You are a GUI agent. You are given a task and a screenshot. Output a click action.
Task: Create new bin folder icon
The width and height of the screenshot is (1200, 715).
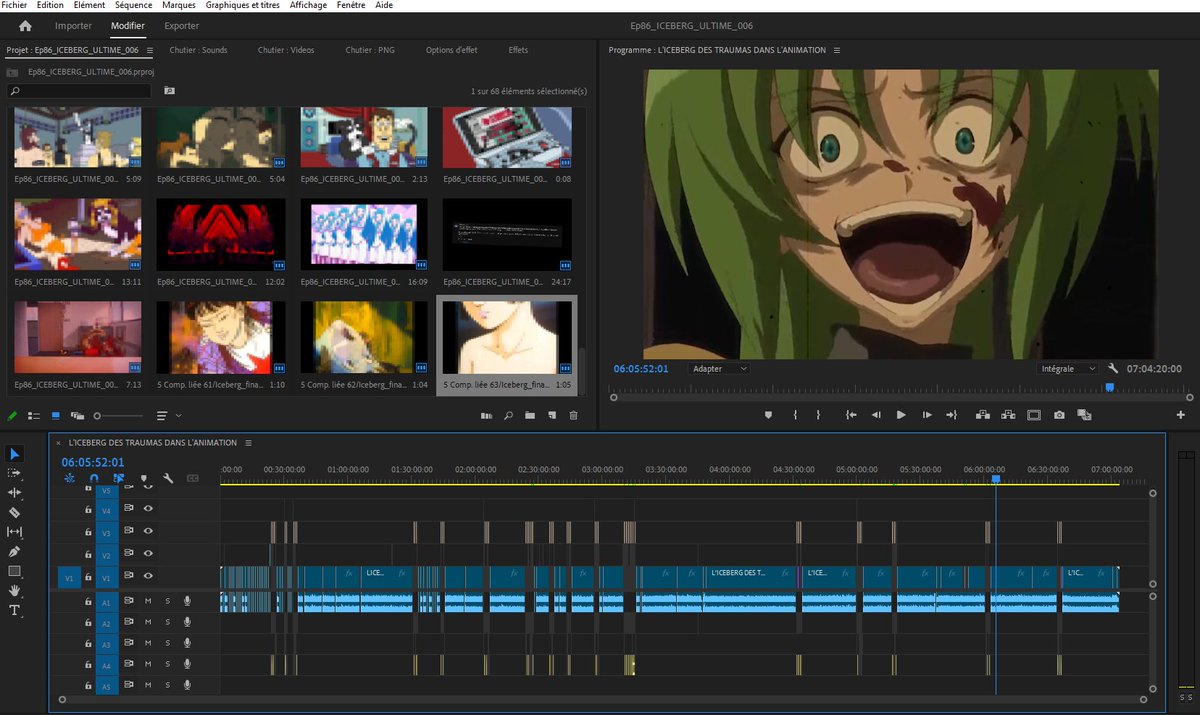(x=530, y=415)
